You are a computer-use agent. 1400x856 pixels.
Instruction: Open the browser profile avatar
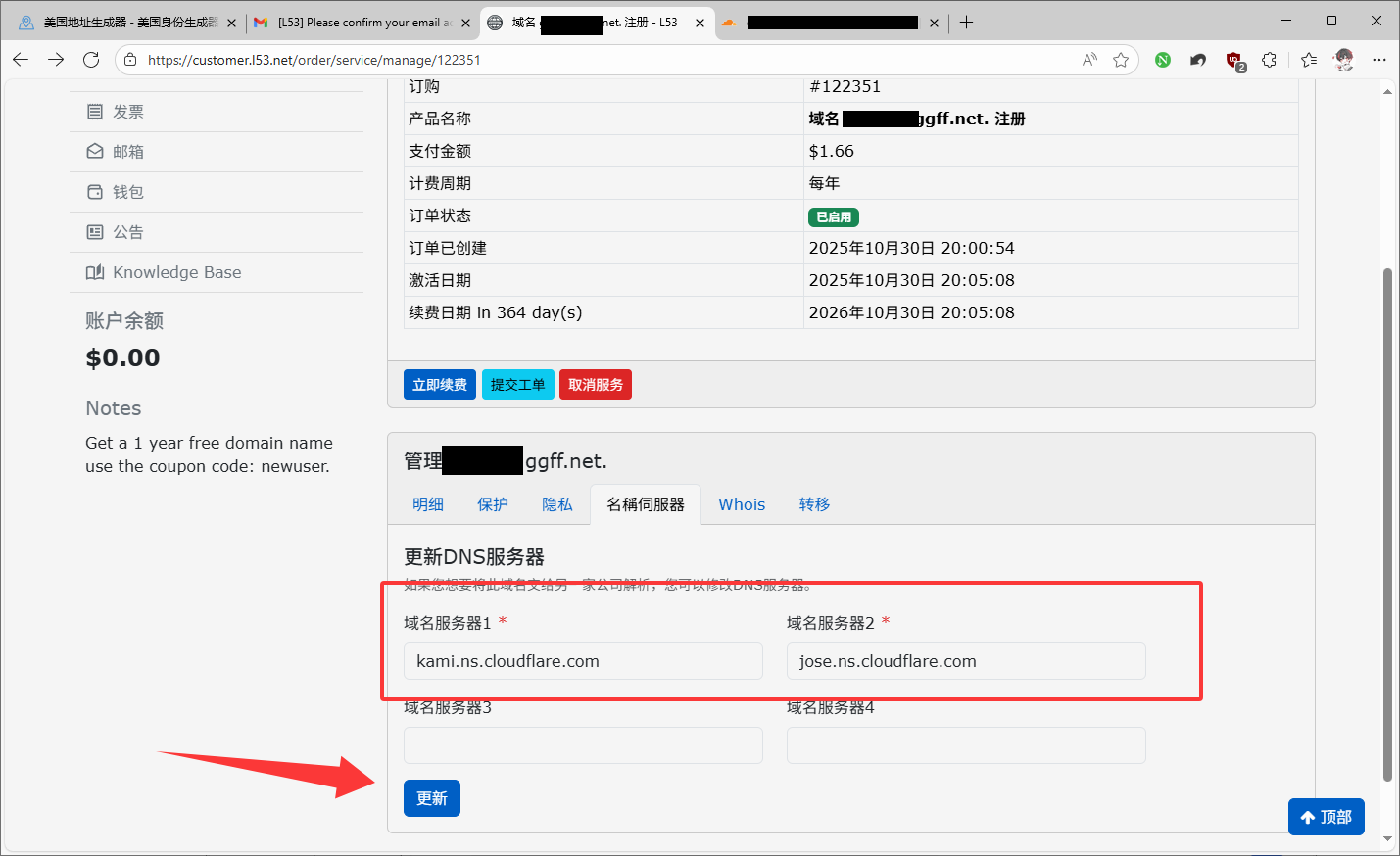click(1344, 60)
